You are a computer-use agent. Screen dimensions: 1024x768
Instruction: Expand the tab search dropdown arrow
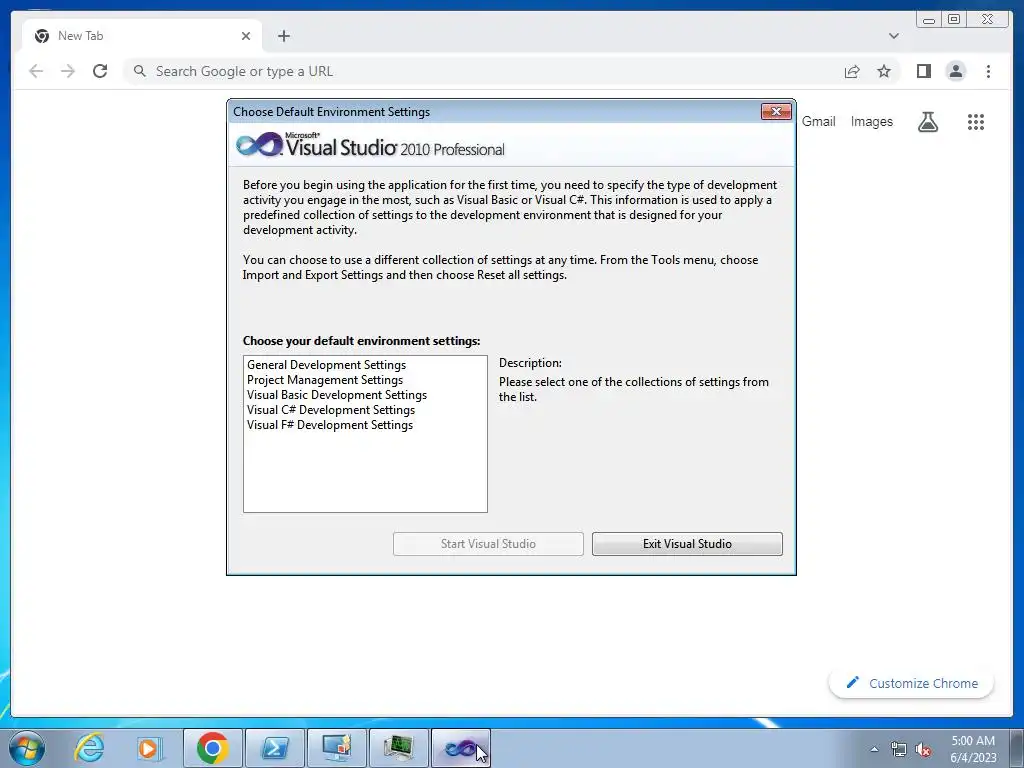click(894, 36)
